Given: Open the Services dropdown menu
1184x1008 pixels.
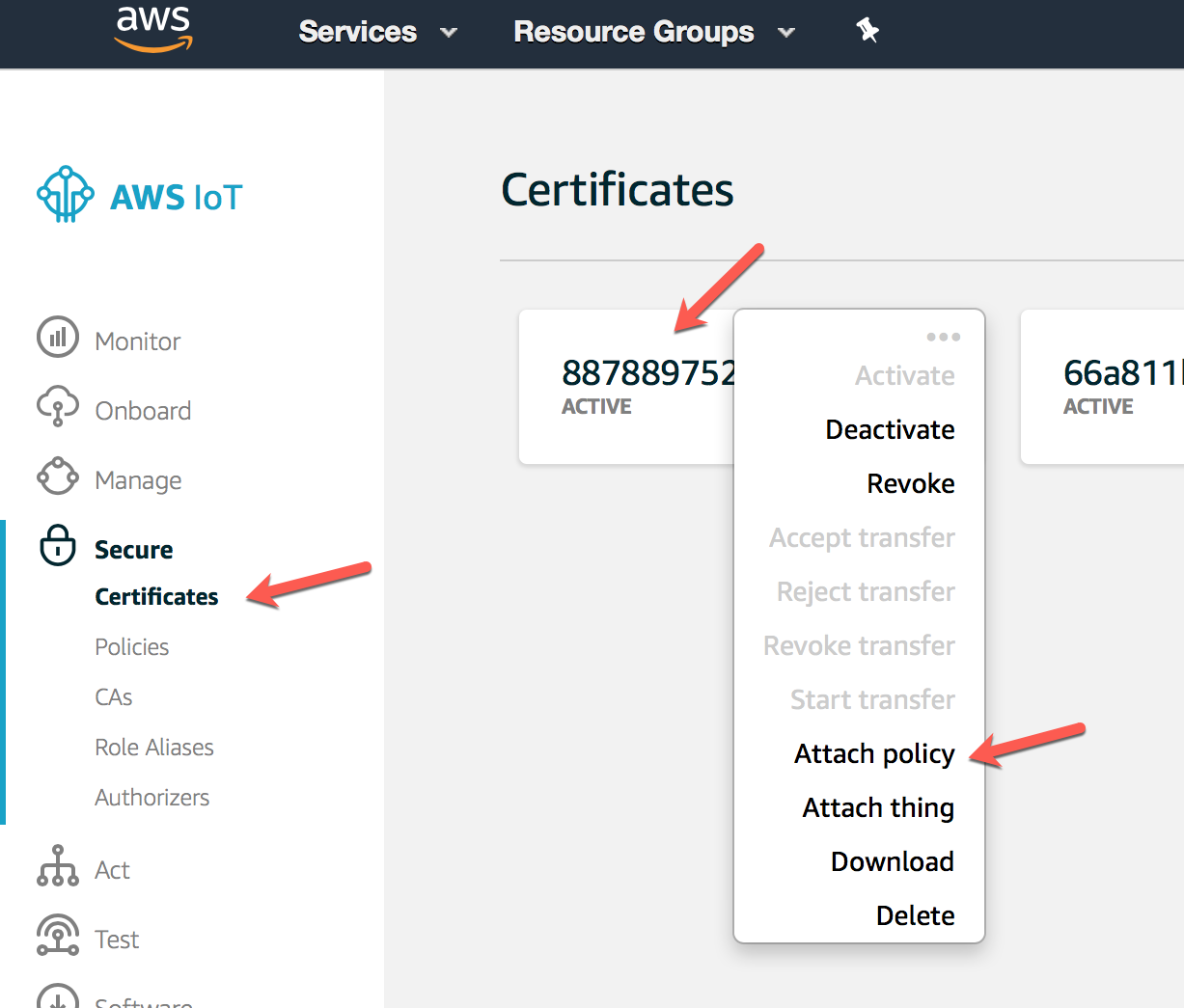Looking at the screenshot, I should (x=377, y=32).
